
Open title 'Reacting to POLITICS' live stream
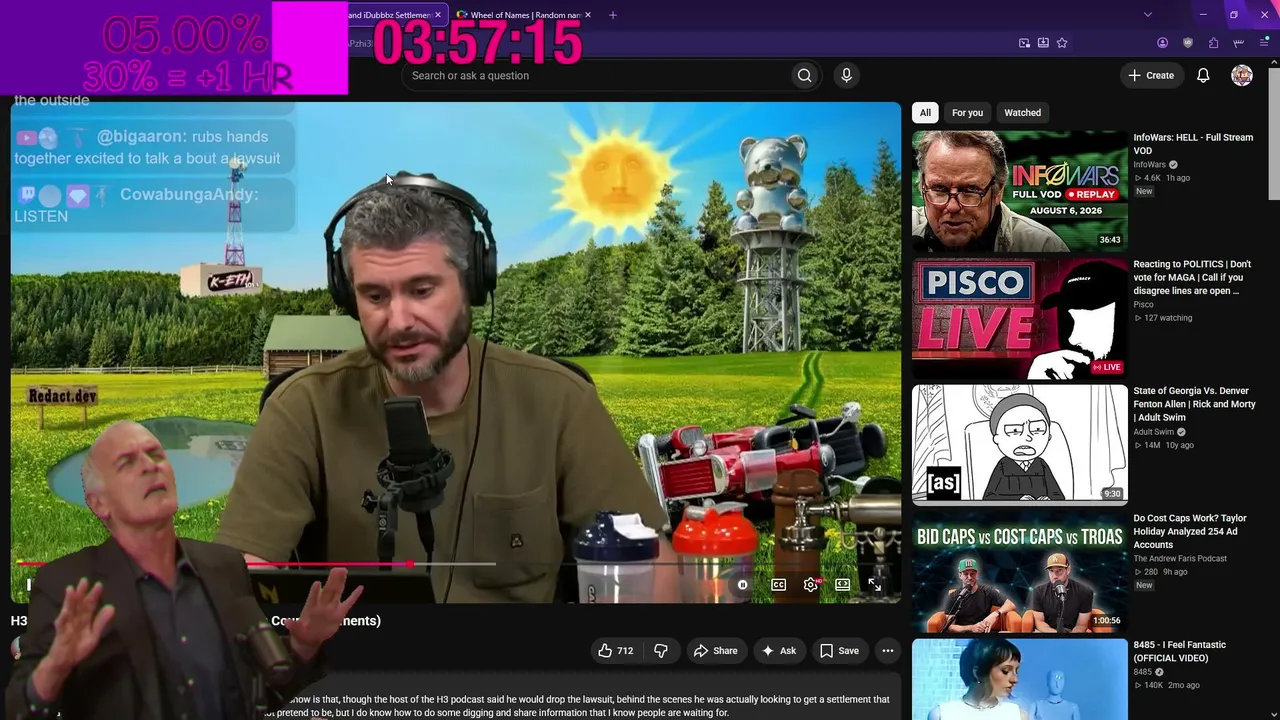1192,278
